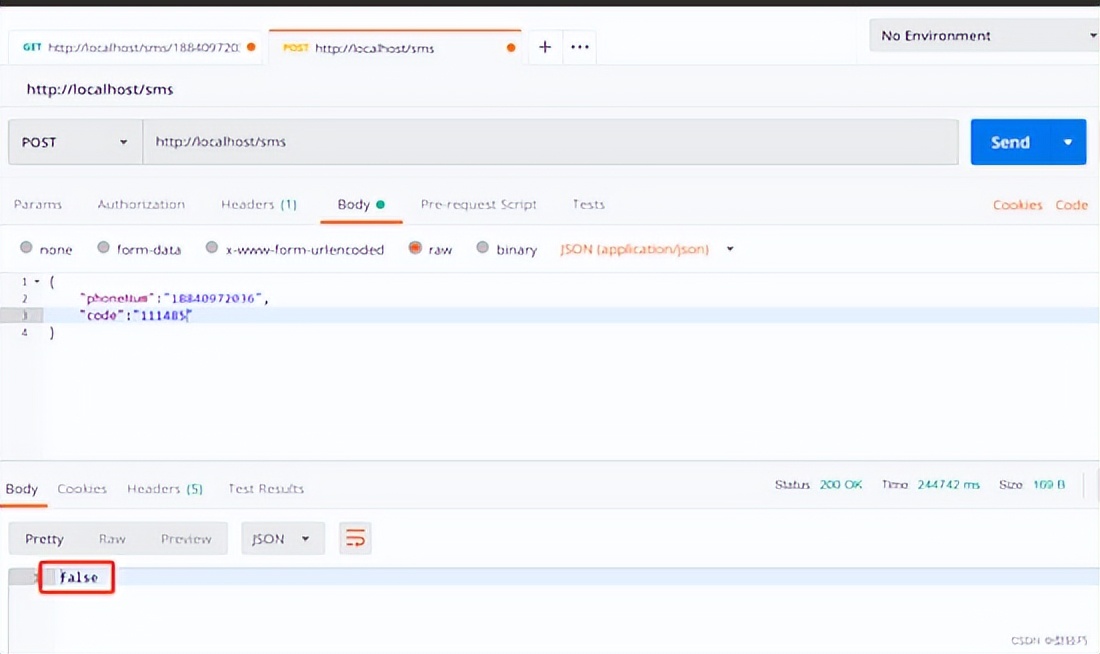Image resolution: width=1100 pixels, height=654 pixels.
Task: Select the binary radio button
Action: pyautogui.click(x=482, y=247)
